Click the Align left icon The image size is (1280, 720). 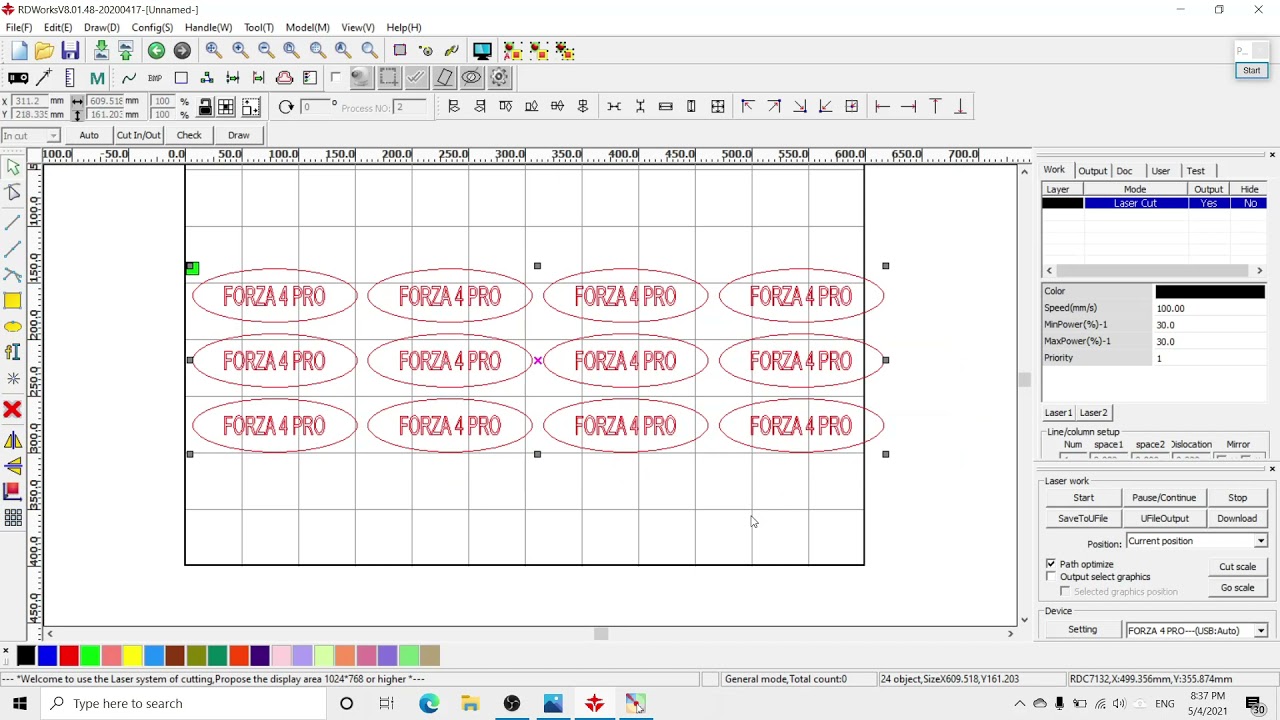[454, 106]
